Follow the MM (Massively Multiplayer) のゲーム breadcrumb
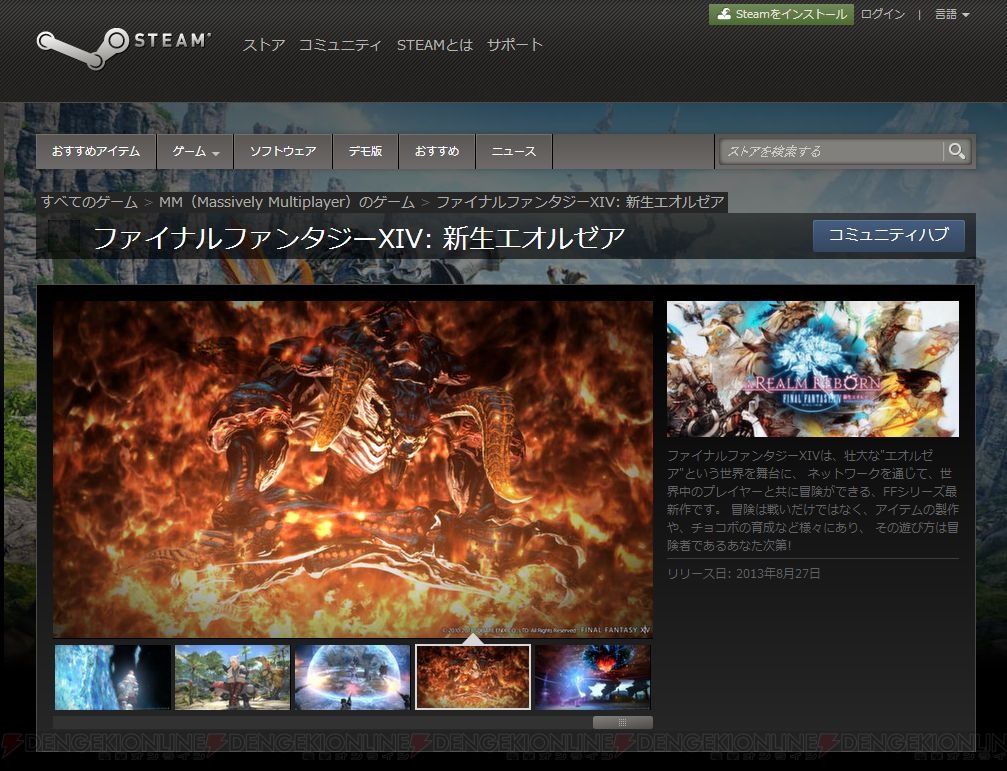 (x=286, y=202)
